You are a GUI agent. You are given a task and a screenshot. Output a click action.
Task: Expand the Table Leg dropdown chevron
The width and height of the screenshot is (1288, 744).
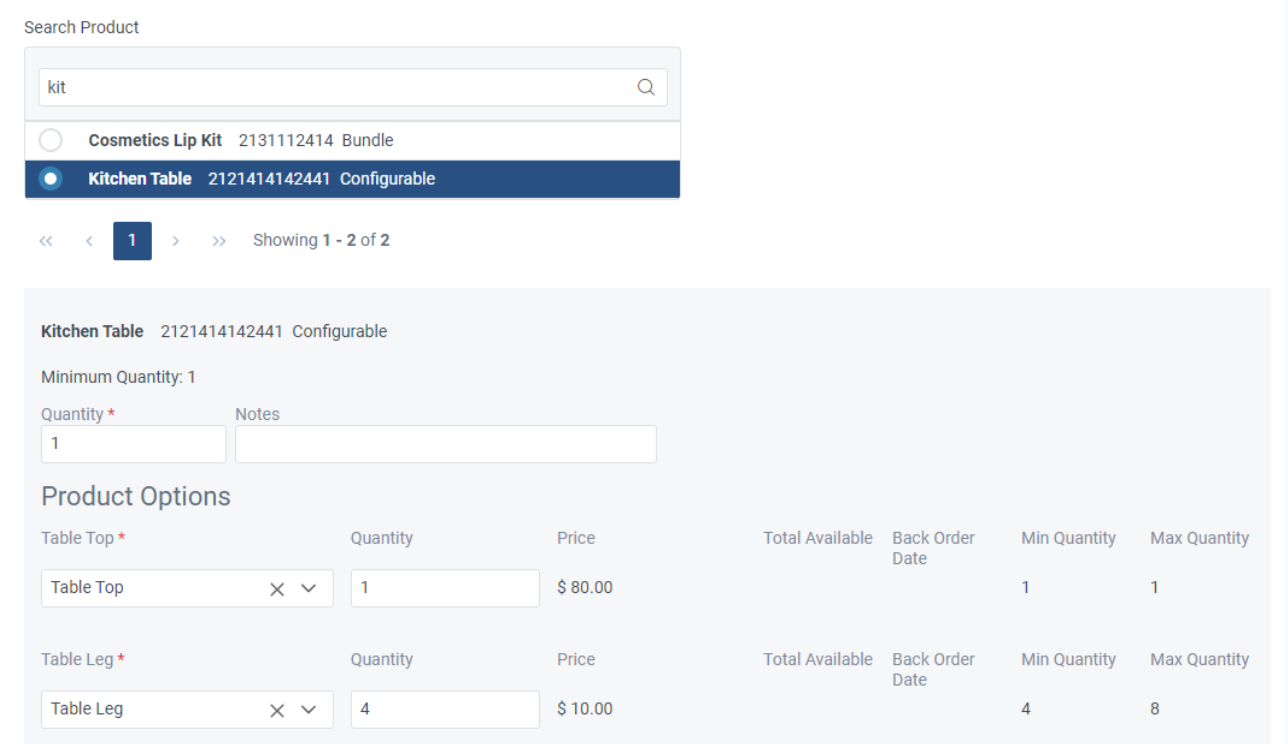(x=309, y=710)
